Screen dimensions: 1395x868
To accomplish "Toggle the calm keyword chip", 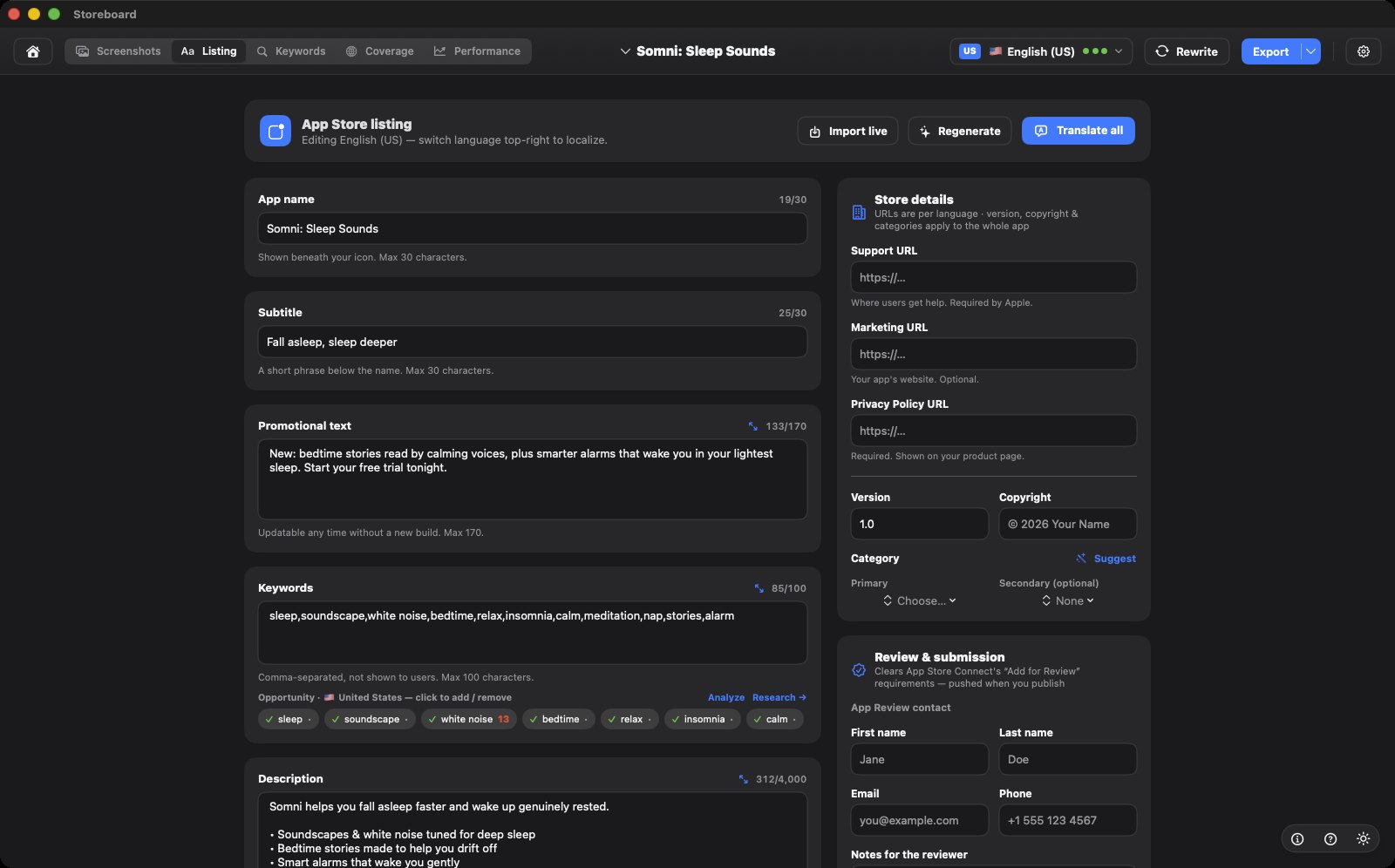I will click(775, 719).
